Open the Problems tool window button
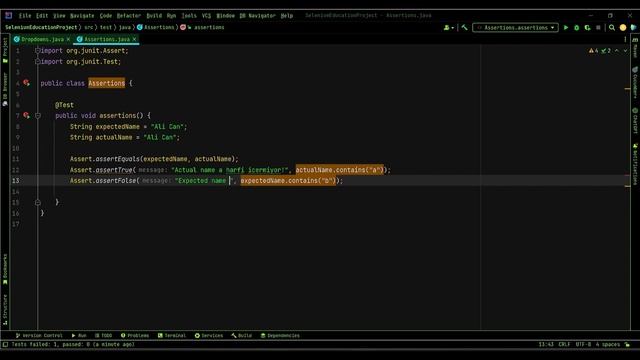This screenshot has height=360, width=640. (x=135, y=336)
